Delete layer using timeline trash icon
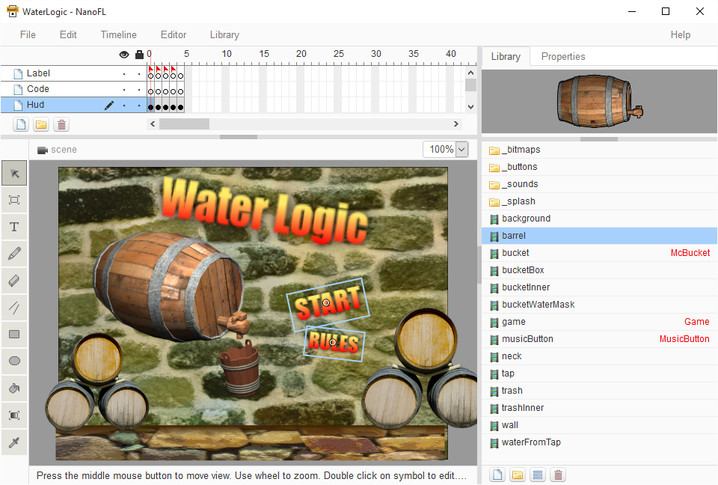 62,125
